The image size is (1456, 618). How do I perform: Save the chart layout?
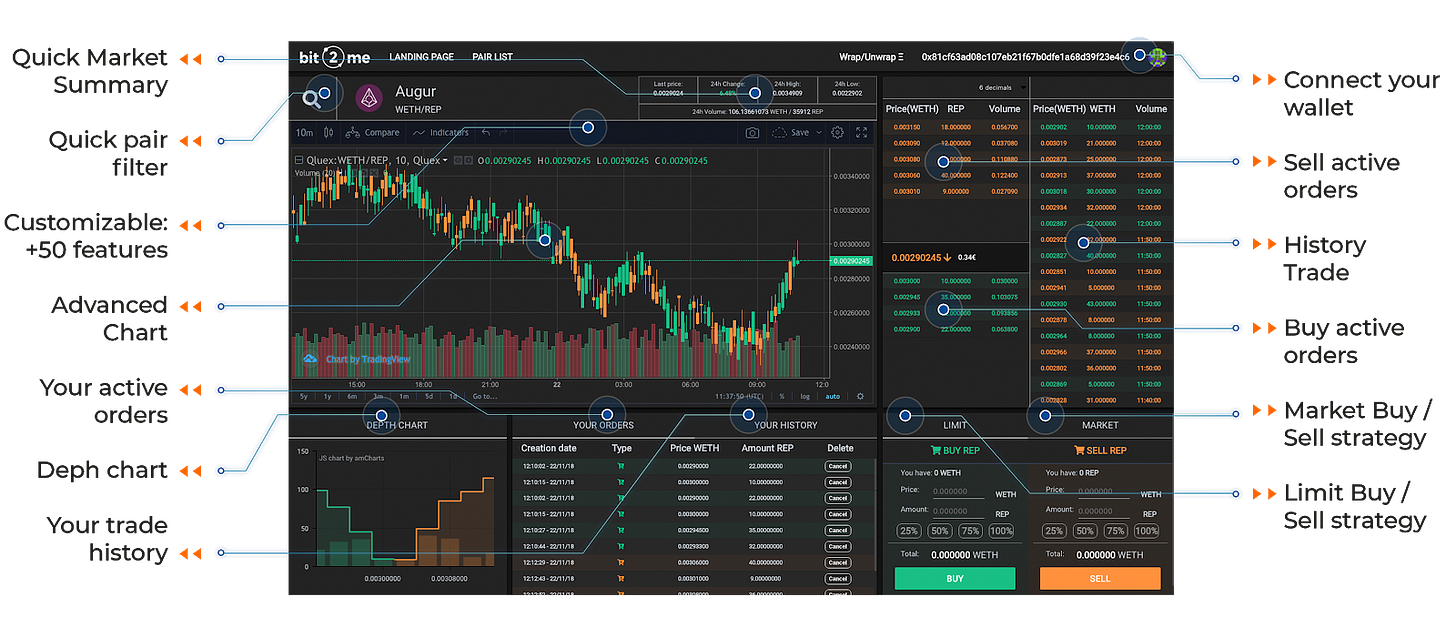point(791,132)
